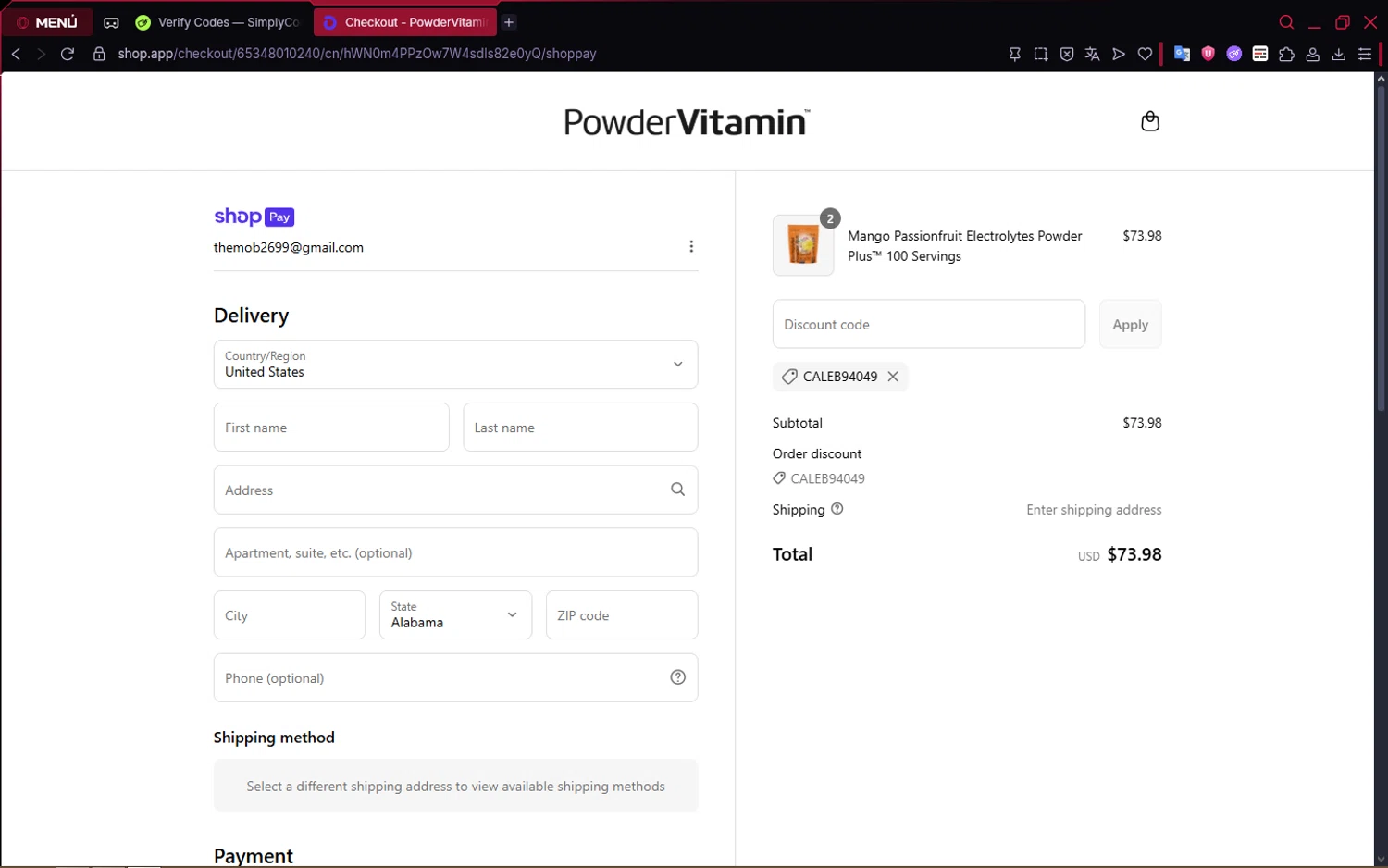Click the themob2699@gmail.com email text
Image resolution: width=1388 pixels, height=868 pixels.
(289, 247)
